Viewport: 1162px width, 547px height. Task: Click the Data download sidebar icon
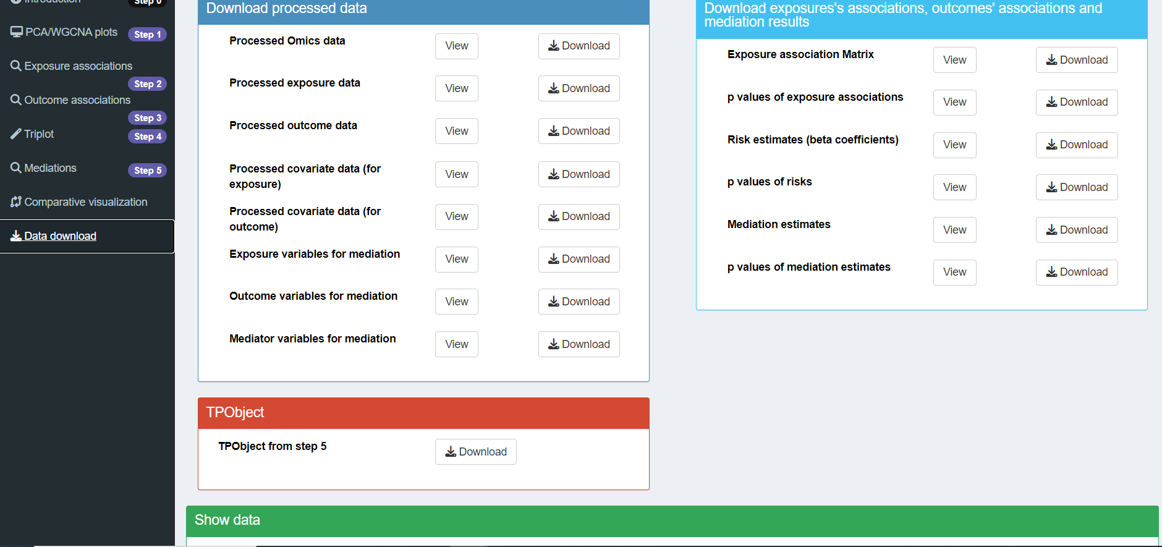[16, 236]
